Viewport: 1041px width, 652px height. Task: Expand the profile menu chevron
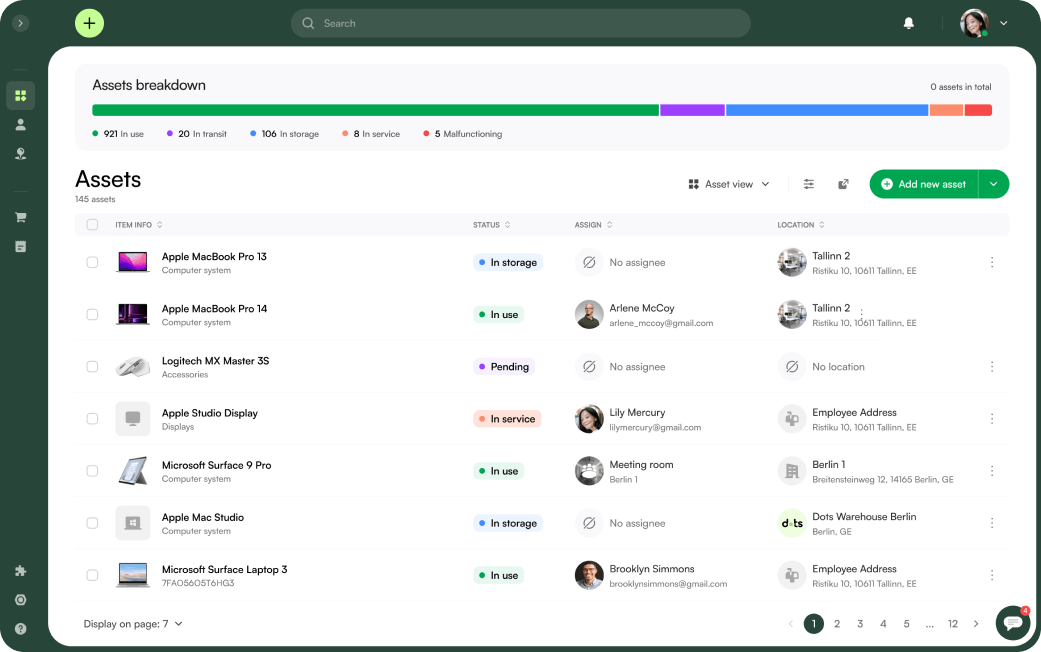[x=1004, y=23]
